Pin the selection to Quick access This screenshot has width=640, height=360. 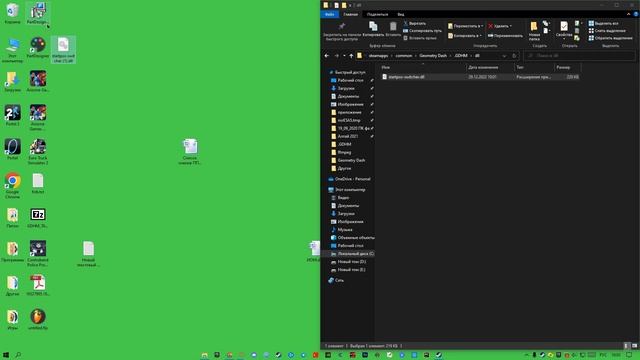click(x=342, y=31)
